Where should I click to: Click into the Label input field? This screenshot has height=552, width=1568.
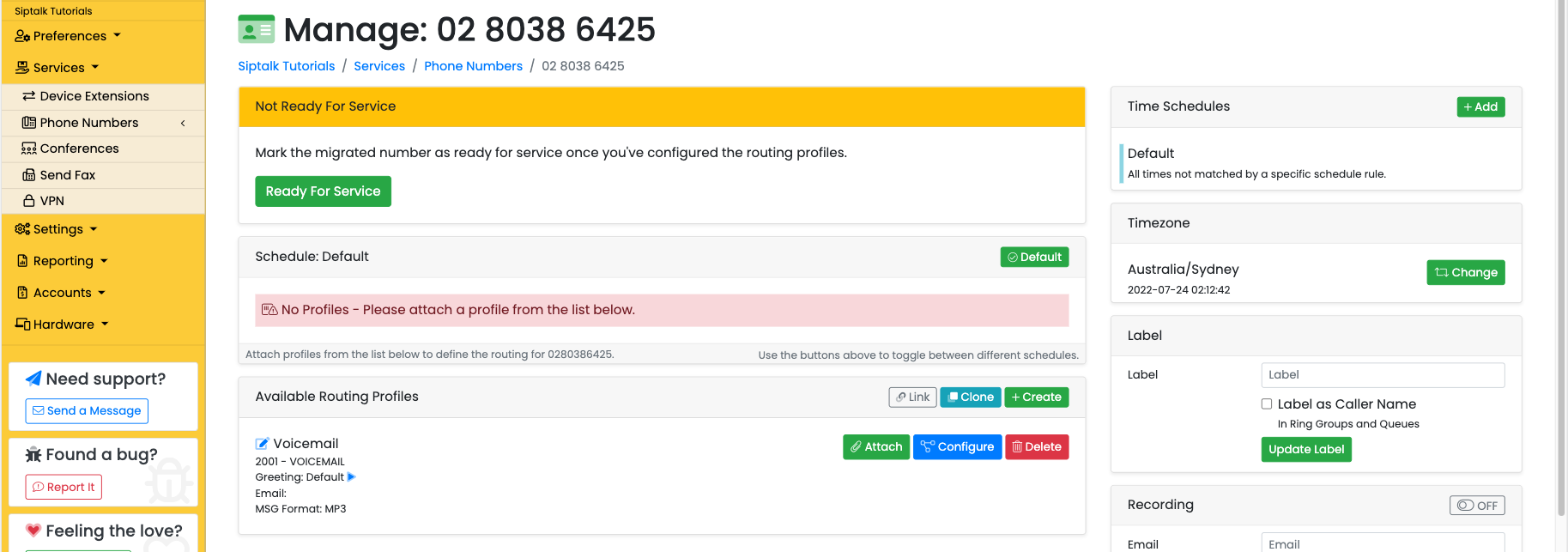(1383, 375)
